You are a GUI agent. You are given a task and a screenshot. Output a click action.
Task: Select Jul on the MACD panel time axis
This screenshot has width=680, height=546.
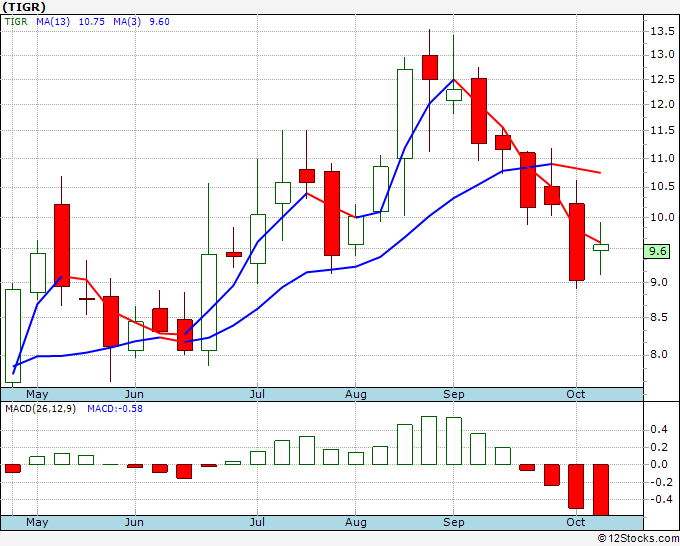click(257, 522)
